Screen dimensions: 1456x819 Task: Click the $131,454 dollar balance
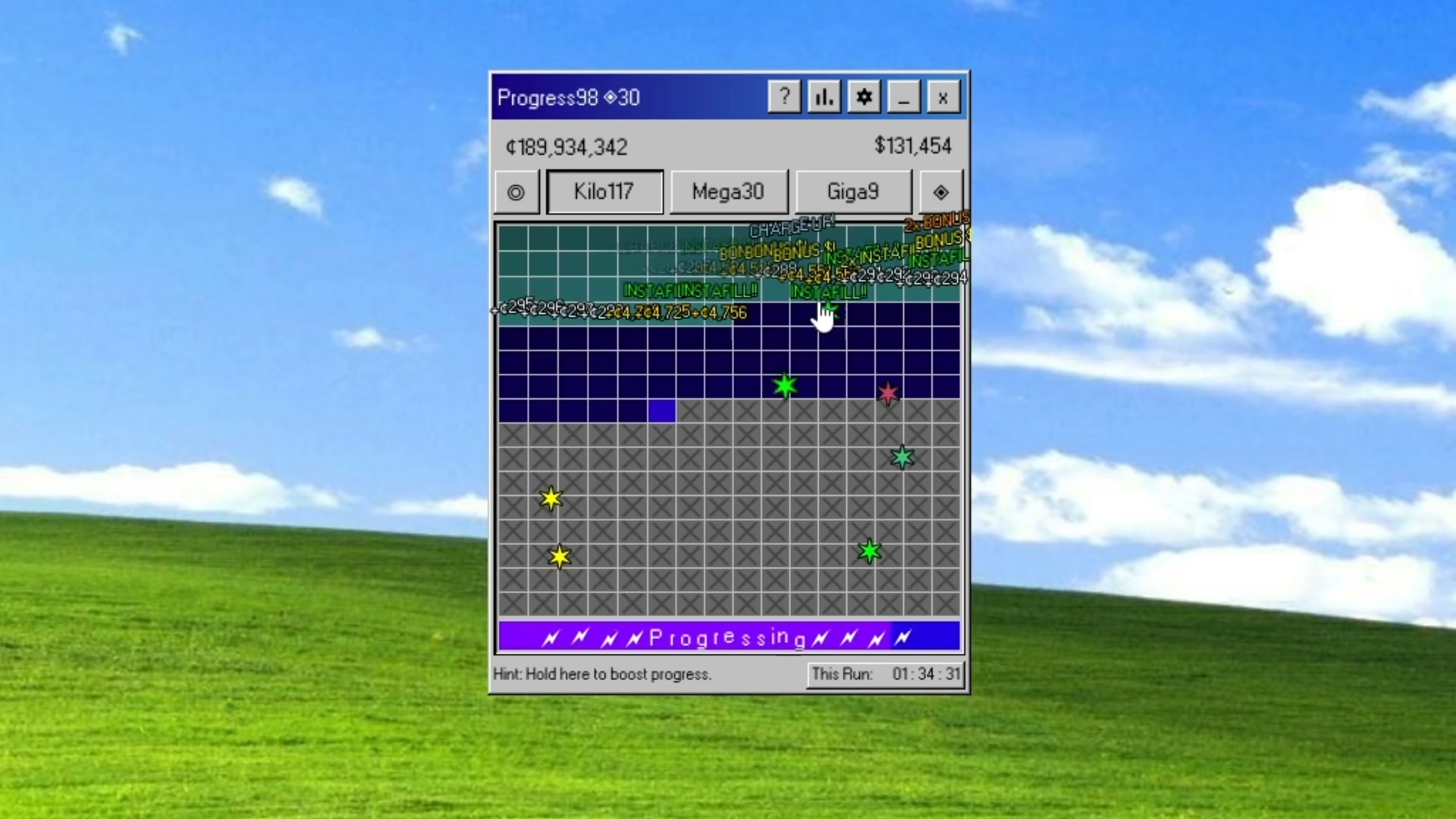pyautogui.click(x=913, y=146)
